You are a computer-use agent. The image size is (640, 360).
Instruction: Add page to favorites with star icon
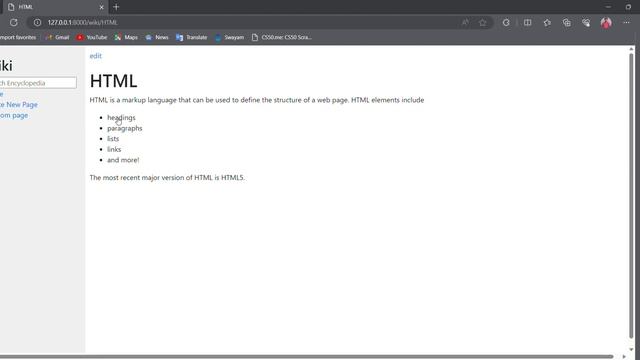click(x=483, y=22)
